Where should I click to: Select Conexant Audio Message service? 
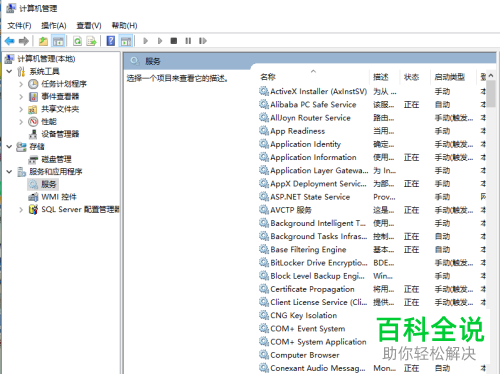click(372, 368)
